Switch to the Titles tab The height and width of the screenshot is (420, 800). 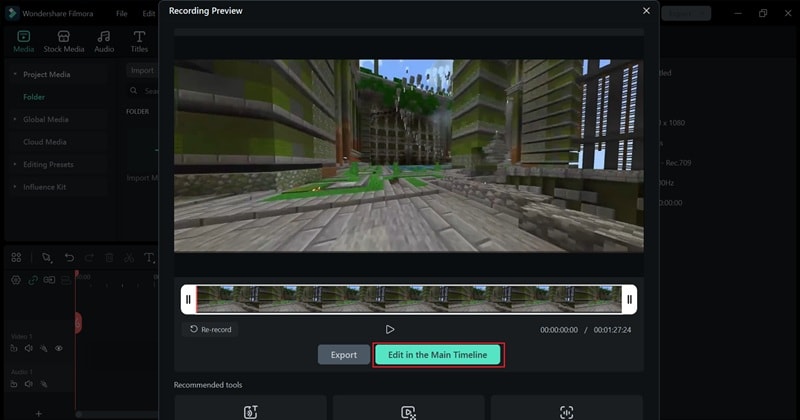[139, 41]
